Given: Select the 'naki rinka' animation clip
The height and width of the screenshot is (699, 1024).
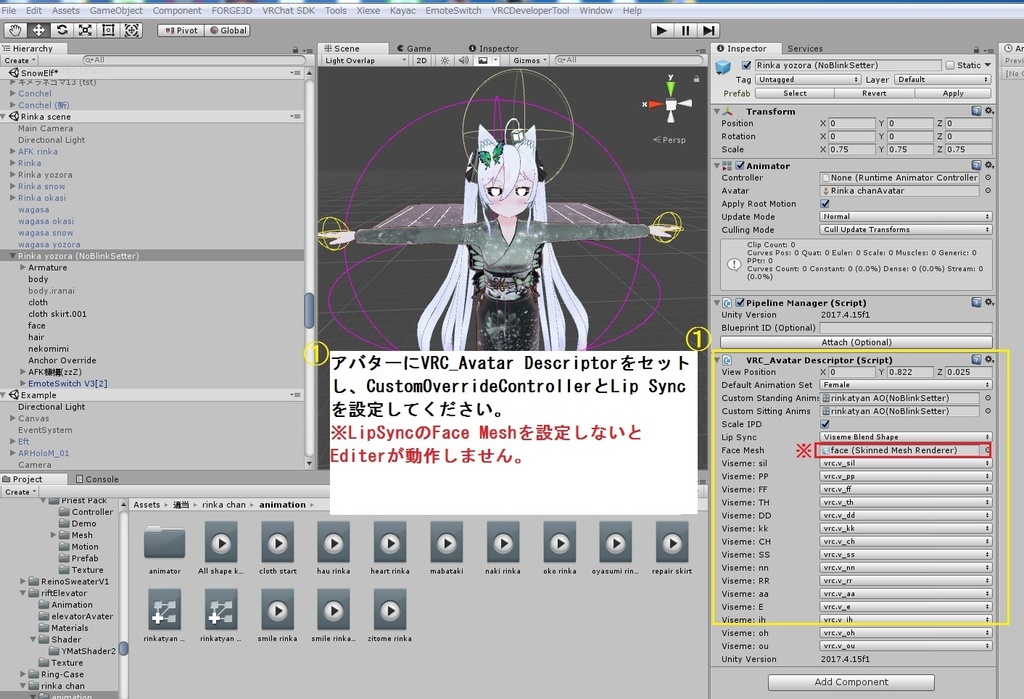Looking at the screenshot, I should (503, 548).
